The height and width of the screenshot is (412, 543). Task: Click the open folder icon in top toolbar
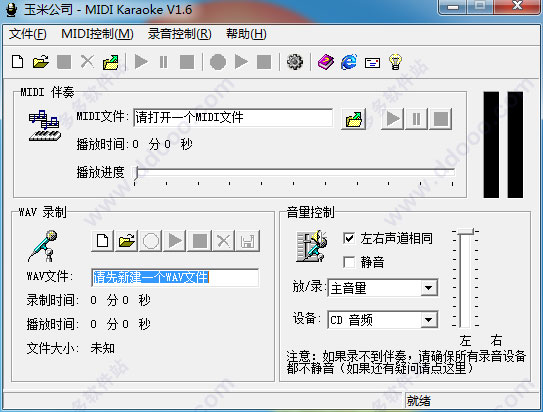(41, 62)
